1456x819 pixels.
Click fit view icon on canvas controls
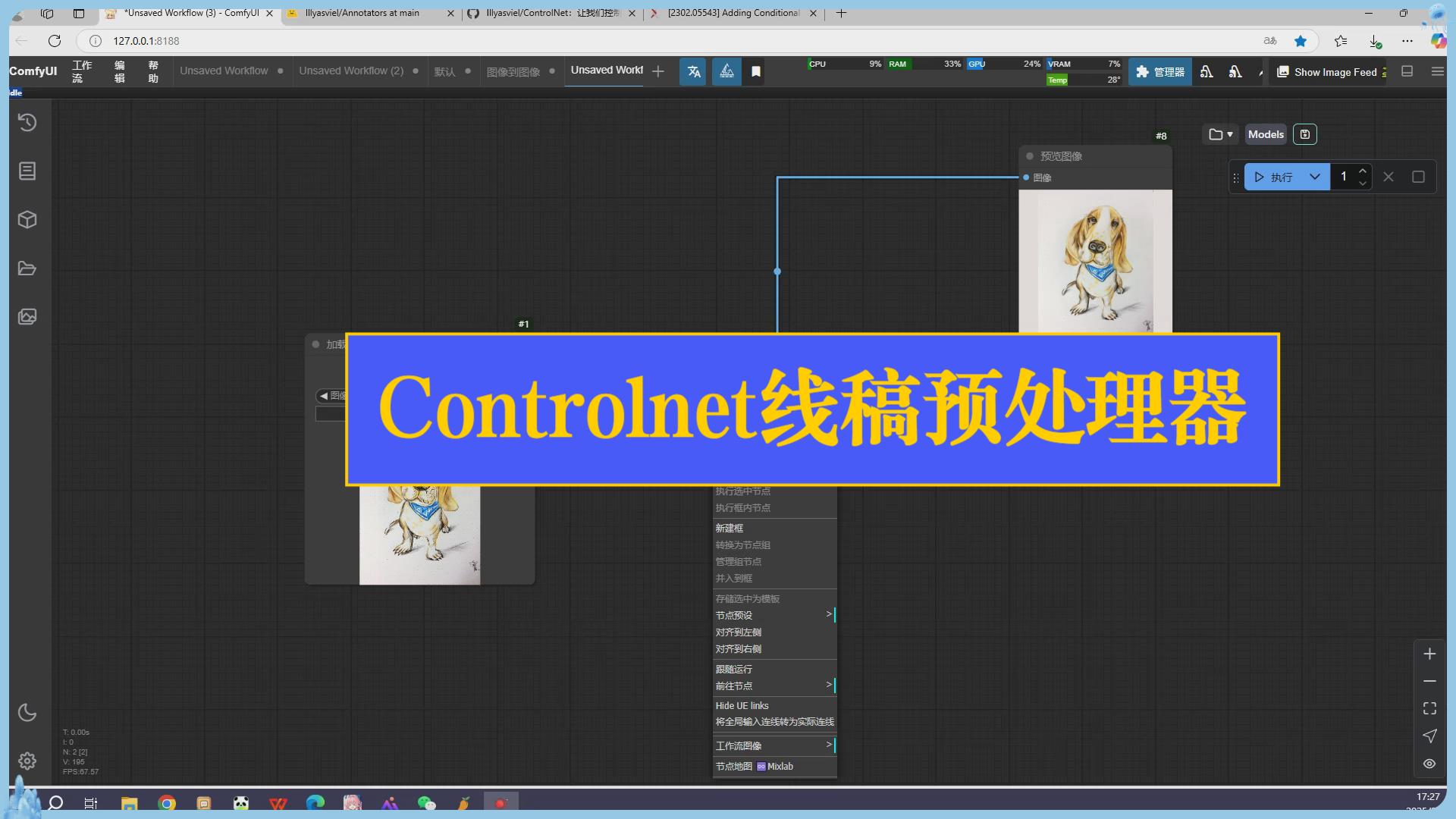pos(1429,708)
